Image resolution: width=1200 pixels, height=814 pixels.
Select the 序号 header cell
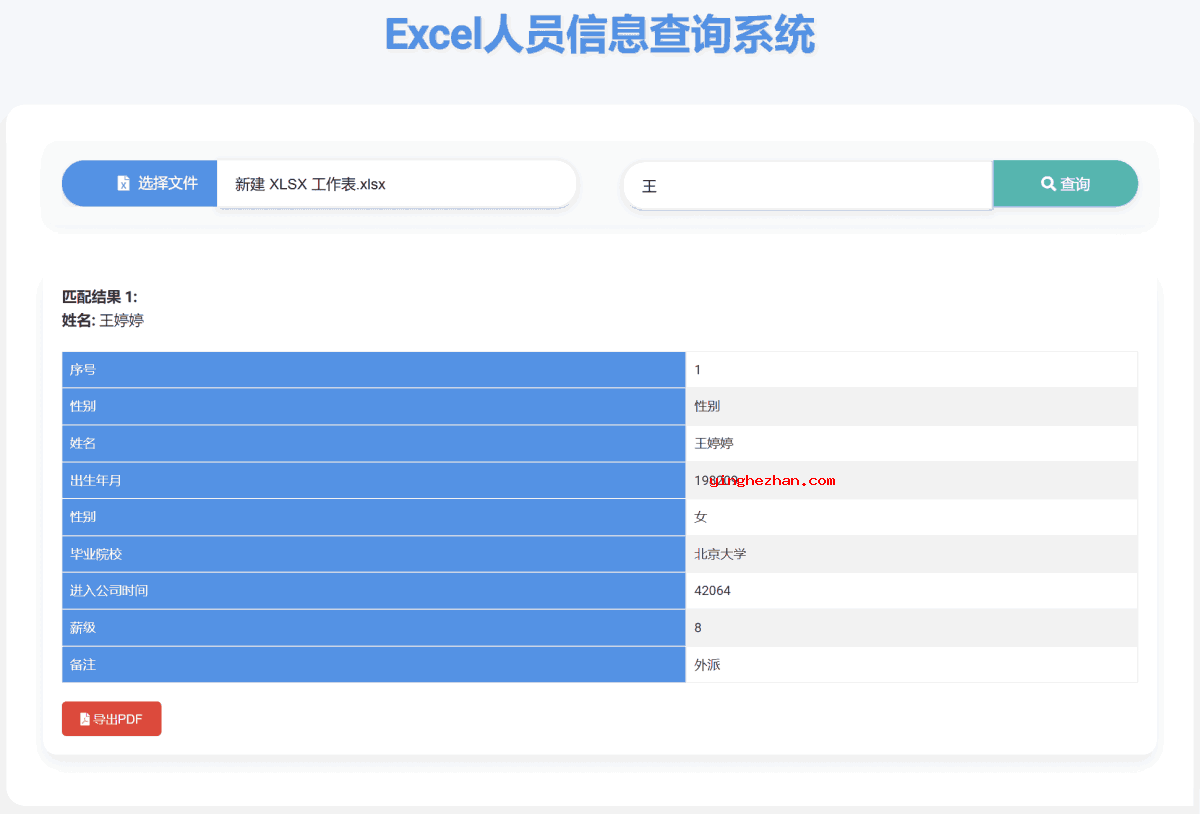373,370
